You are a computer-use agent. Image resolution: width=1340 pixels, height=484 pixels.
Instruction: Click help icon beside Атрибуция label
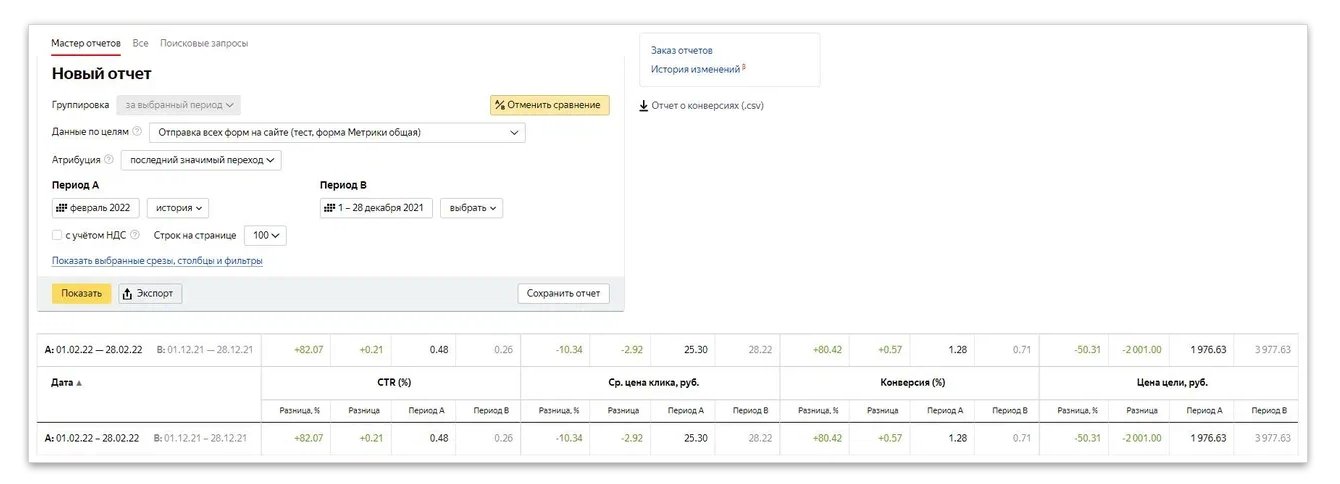[x=109, y=160]
